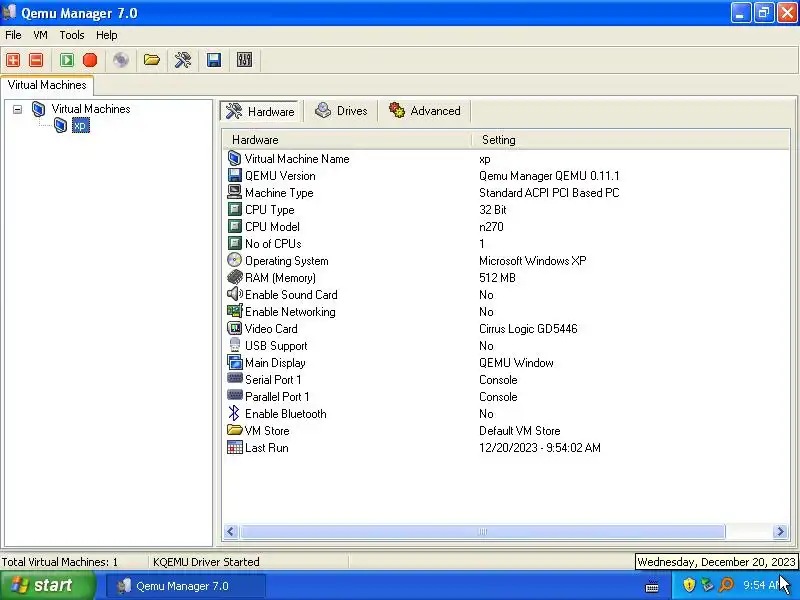Click the Serial Port 1 connector icon
This screenshot has height=600, width=800.
click(235, 378)
